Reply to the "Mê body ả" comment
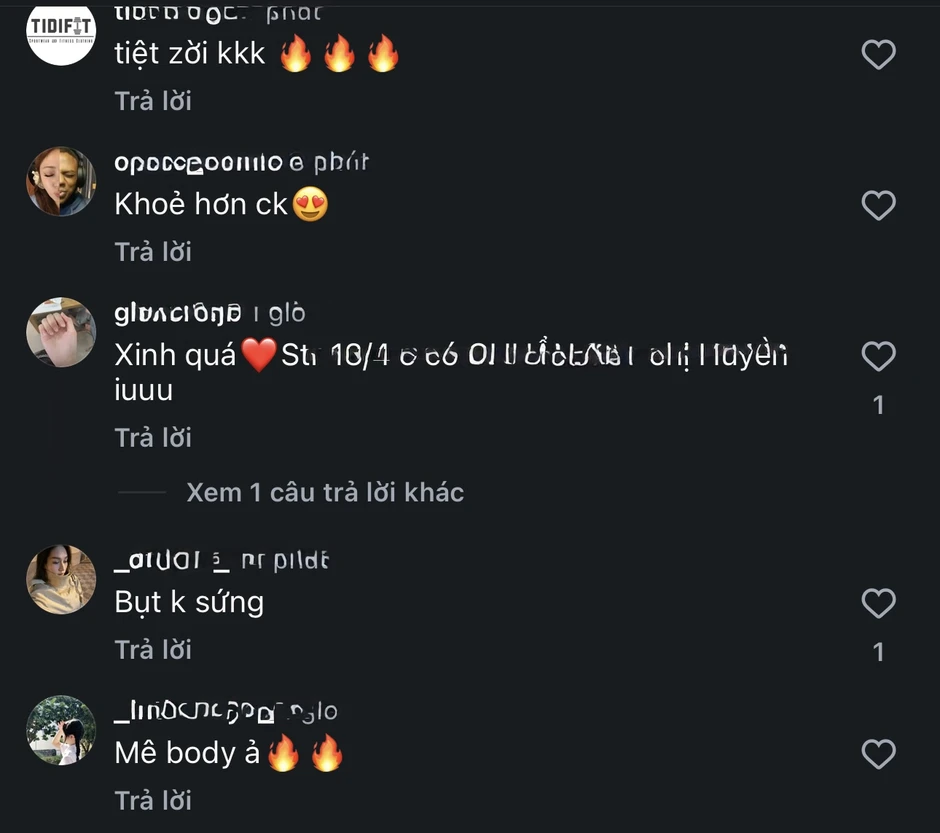Screen dimensions: 940x833 point(153,800)
